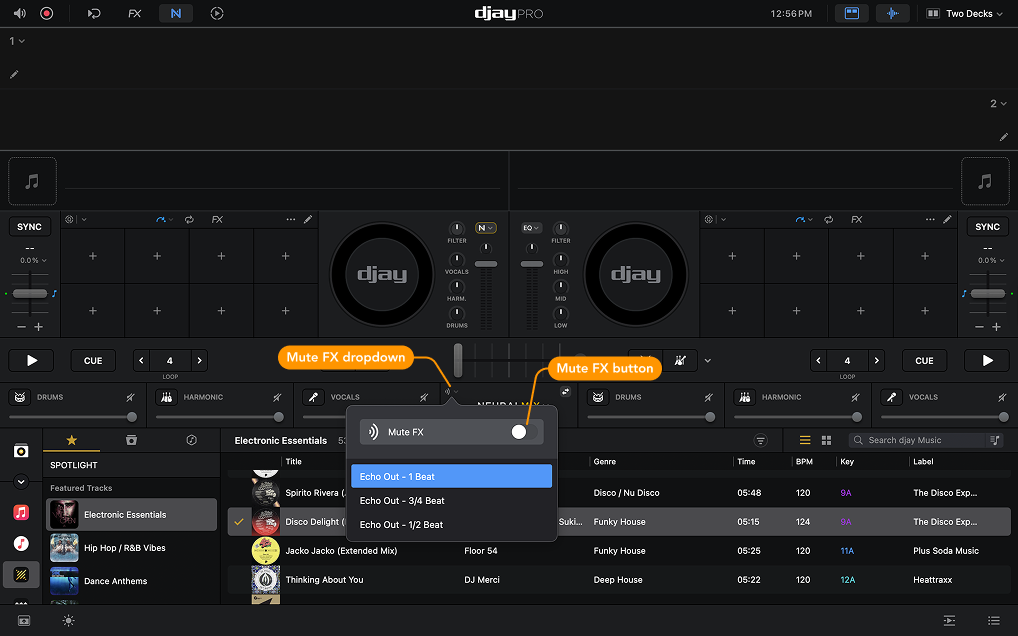Enable SYNC on the left deck
The image size is (1018, 636).
tap(29, 226)
